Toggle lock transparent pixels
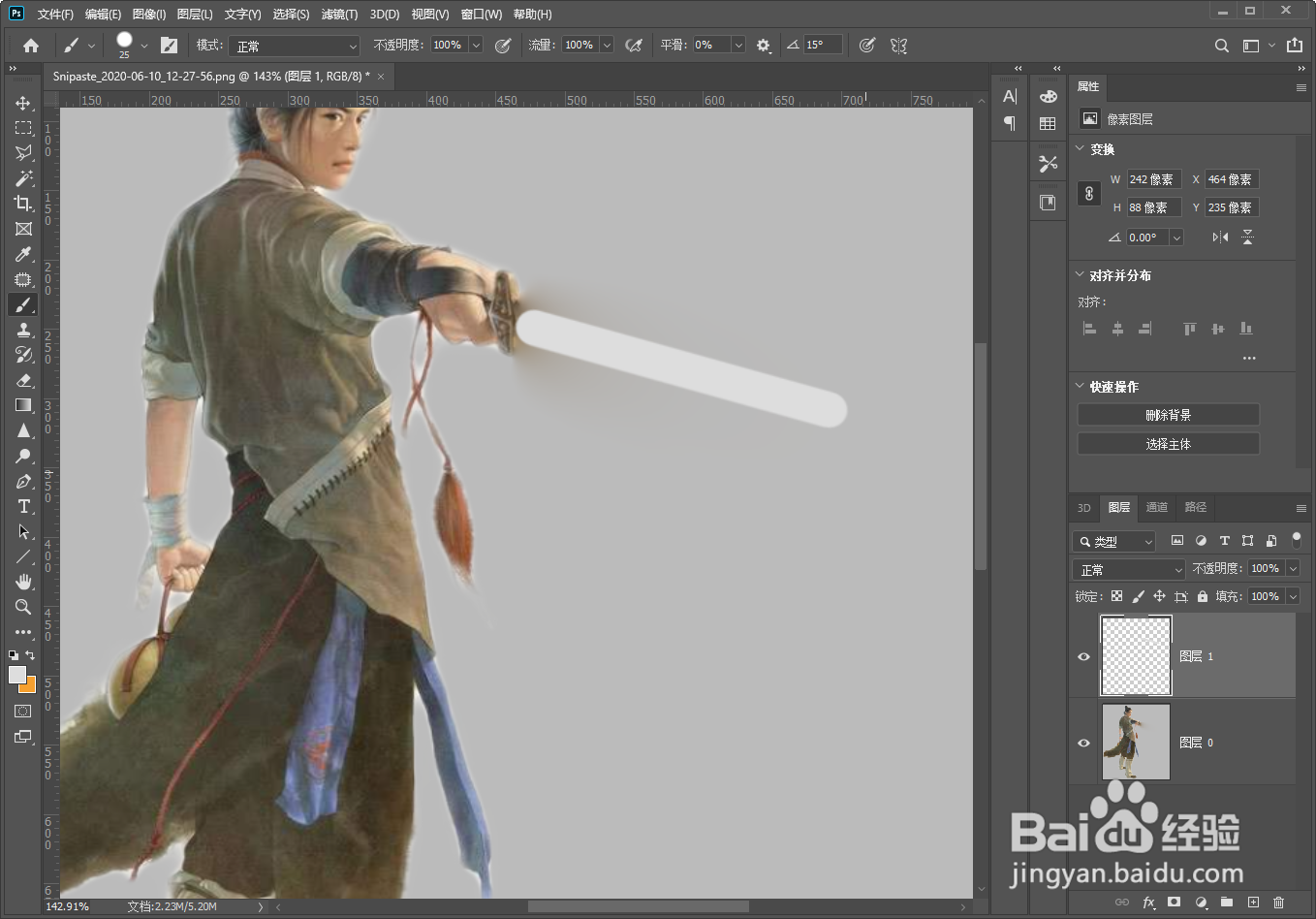The width and height of the screenshot is (1316, 919). (x=1117, y=596)
